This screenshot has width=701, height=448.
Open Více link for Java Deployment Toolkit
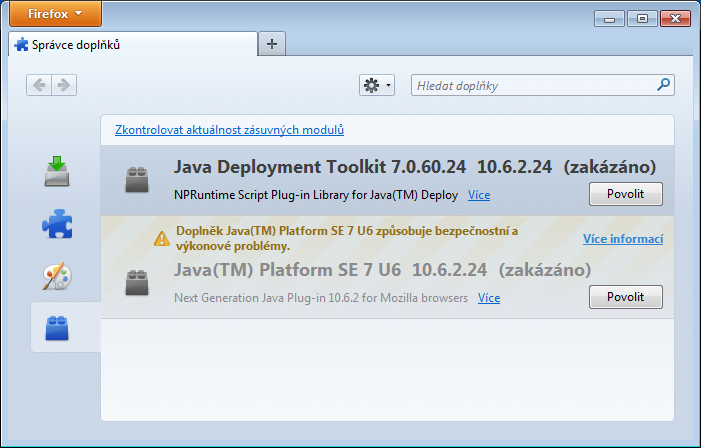pos(479,195)
